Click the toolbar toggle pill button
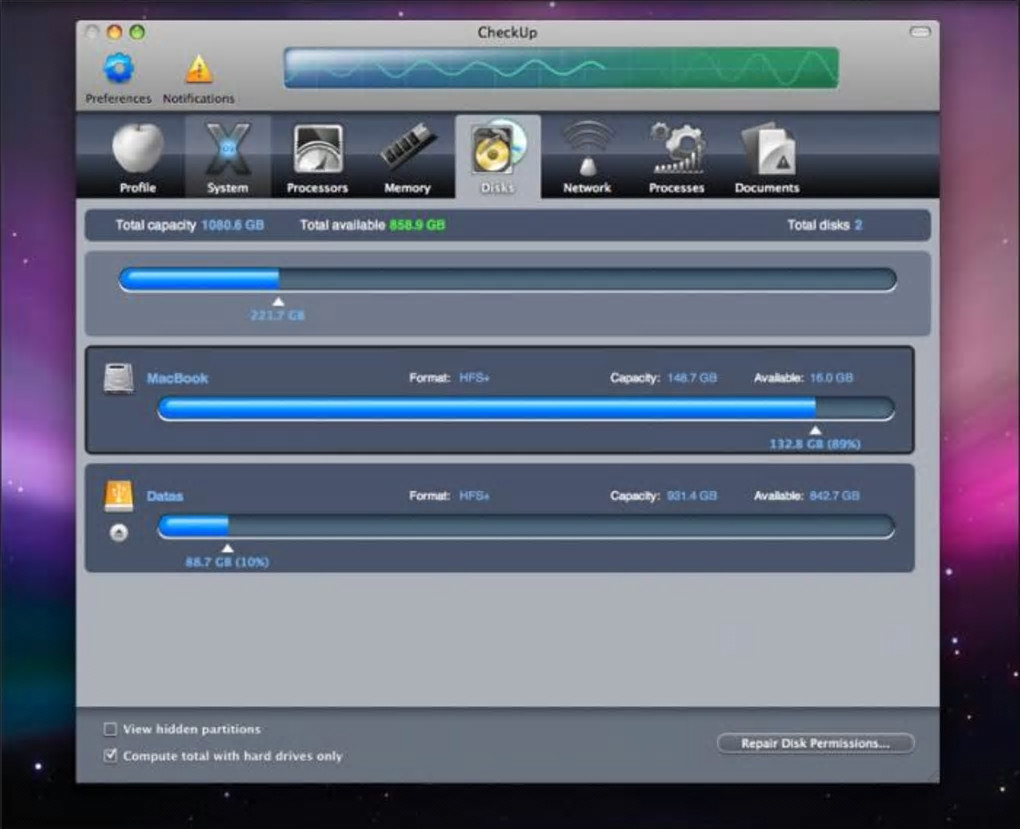1020x829 pixels. [x=919, y=33]
